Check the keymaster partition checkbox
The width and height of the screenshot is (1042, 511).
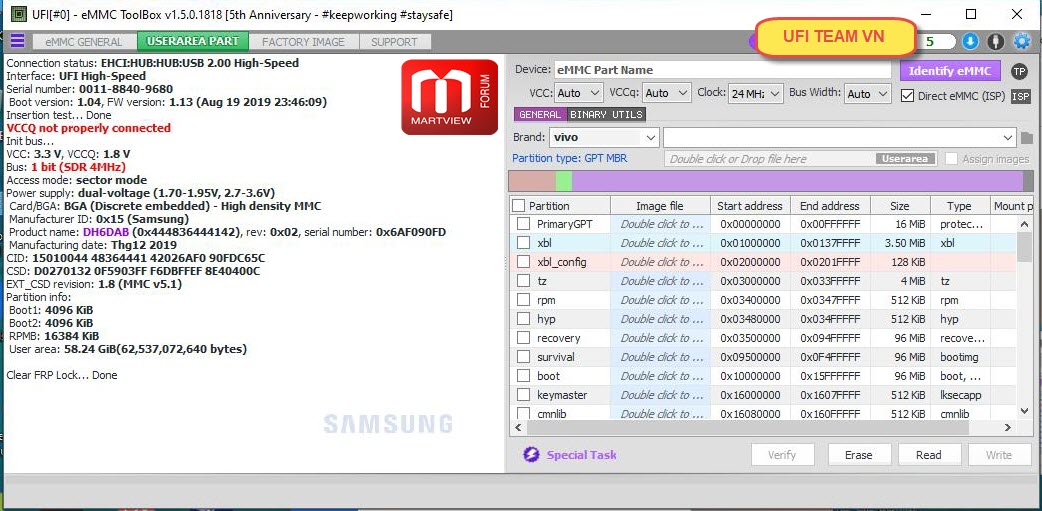pyautogui.click(x=524, y=395)
